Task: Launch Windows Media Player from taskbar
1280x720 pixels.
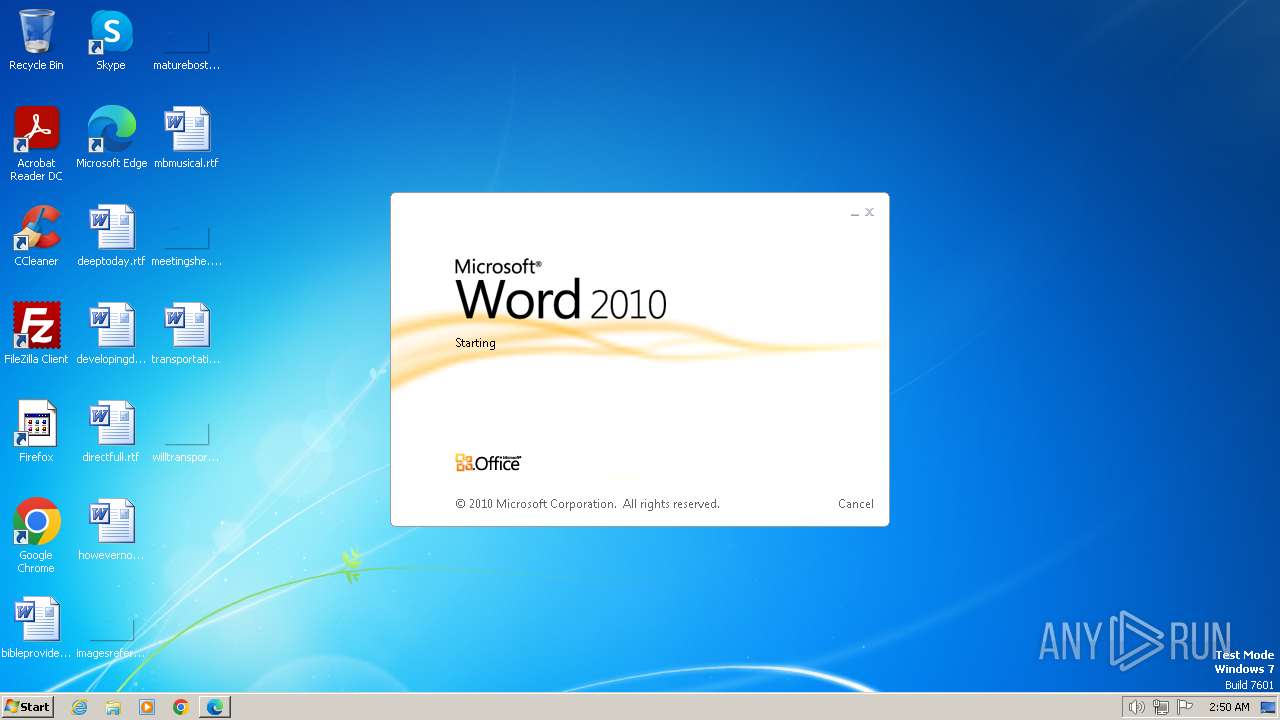Action: 147,707
